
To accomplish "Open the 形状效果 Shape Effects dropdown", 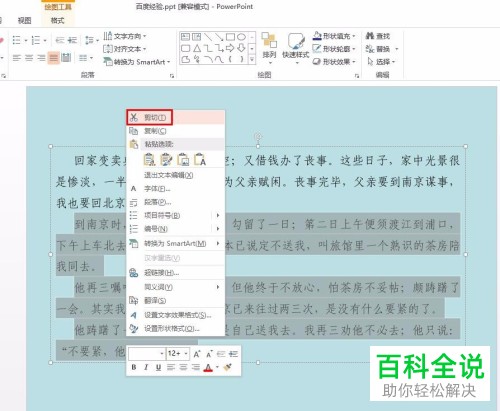I will point(334,62).
